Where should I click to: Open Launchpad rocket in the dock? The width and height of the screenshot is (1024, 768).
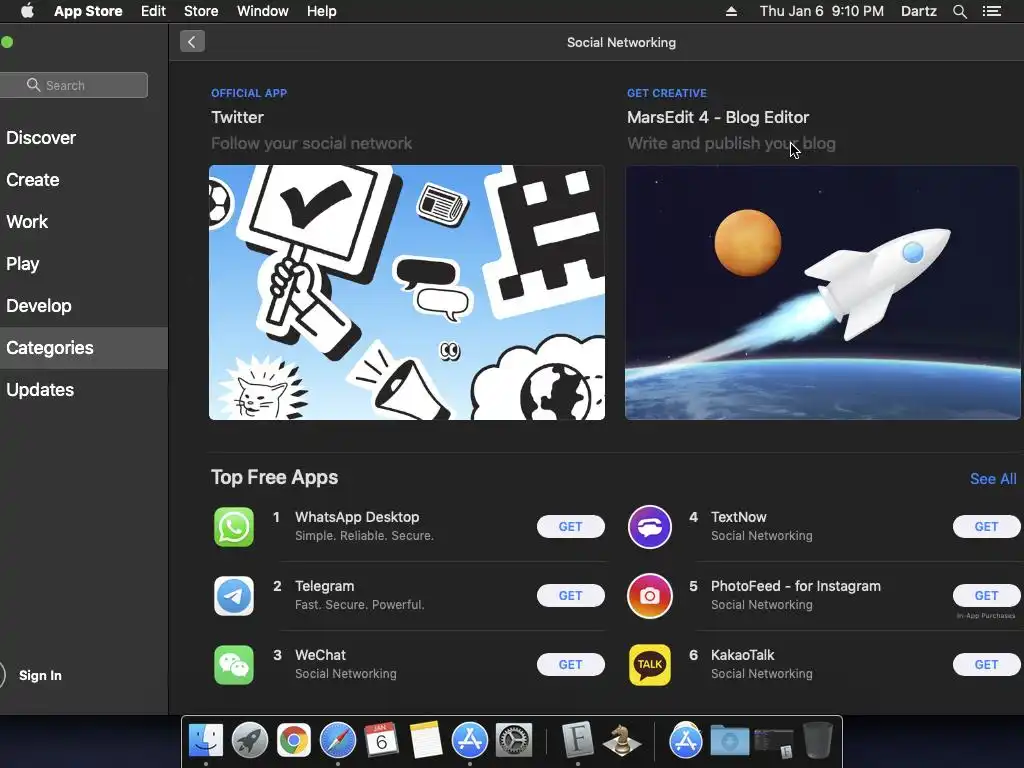[250, 741]
